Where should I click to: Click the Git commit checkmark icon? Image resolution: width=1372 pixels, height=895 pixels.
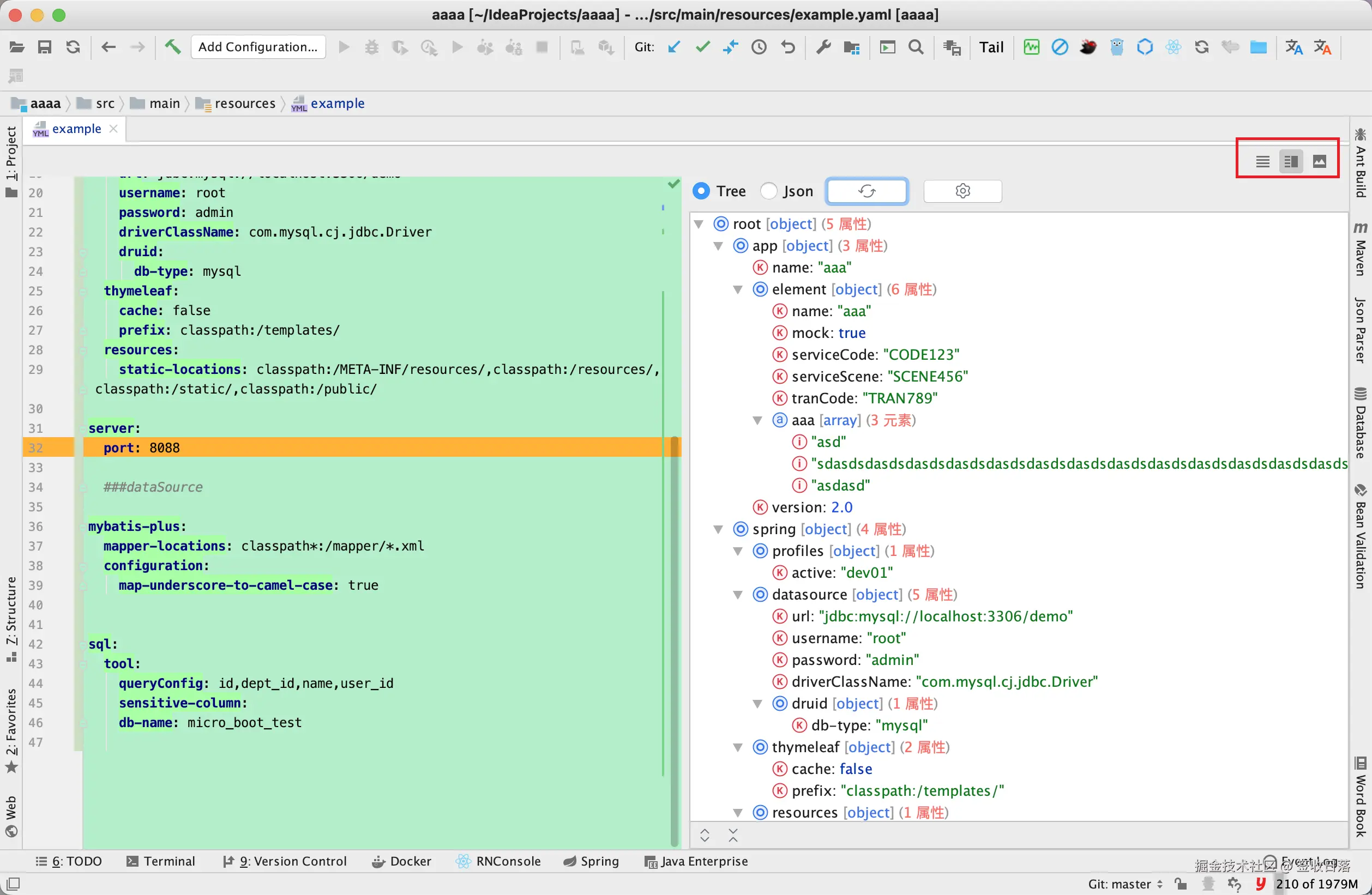(702, 47)
